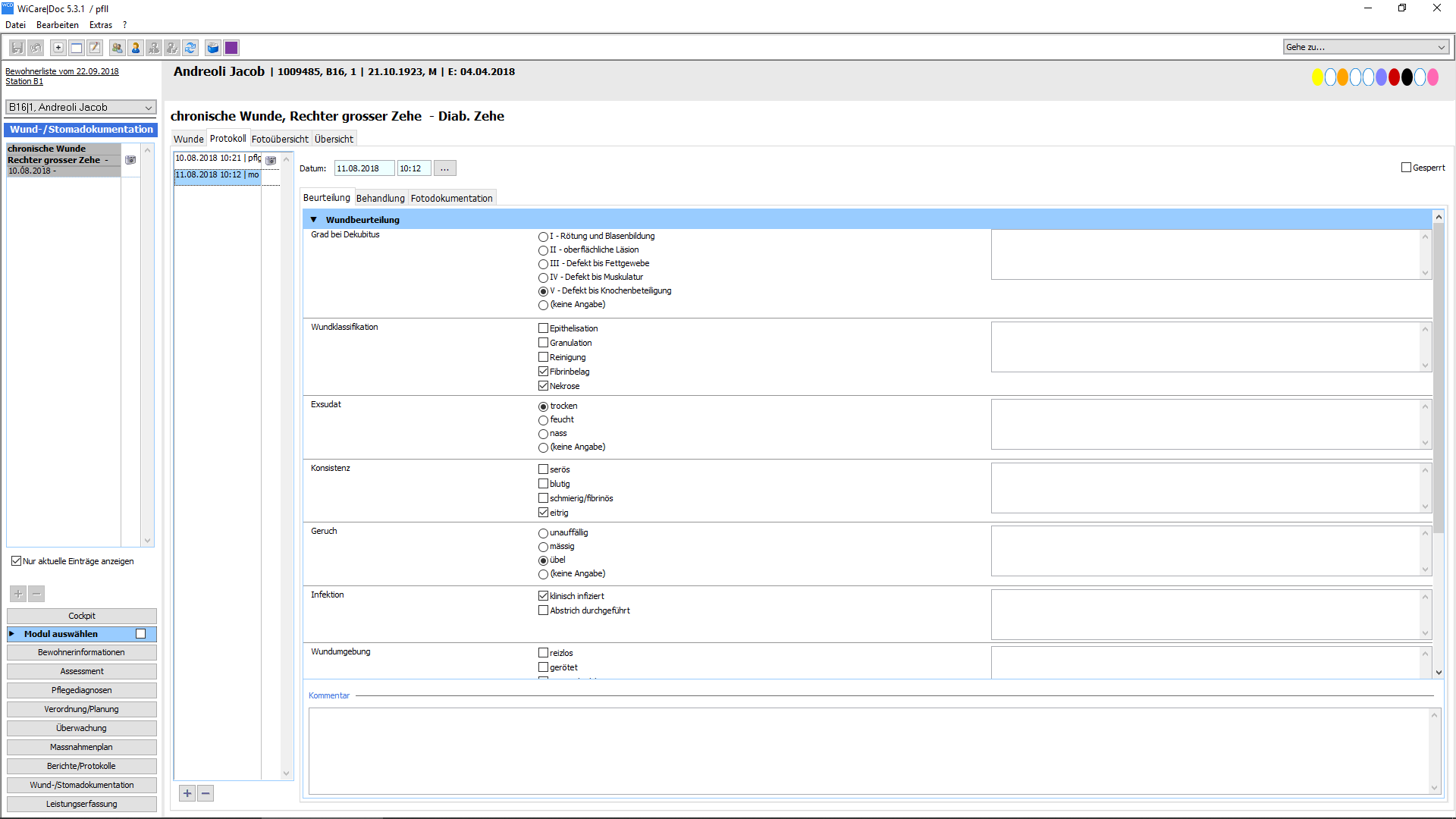Click the blue refresh arrows icon

pos(190,48)
